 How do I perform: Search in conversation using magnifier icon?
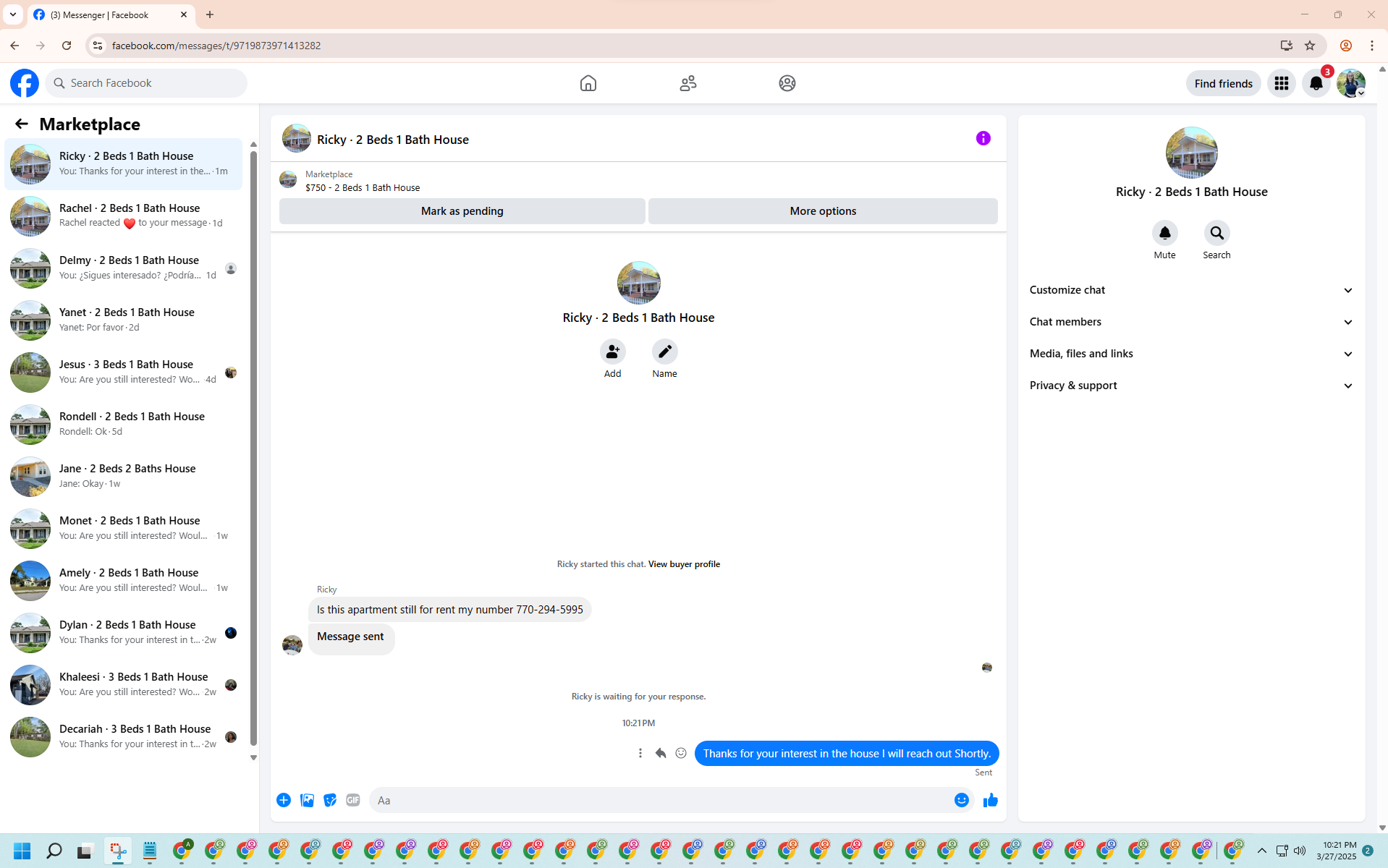coord(1217,233)
